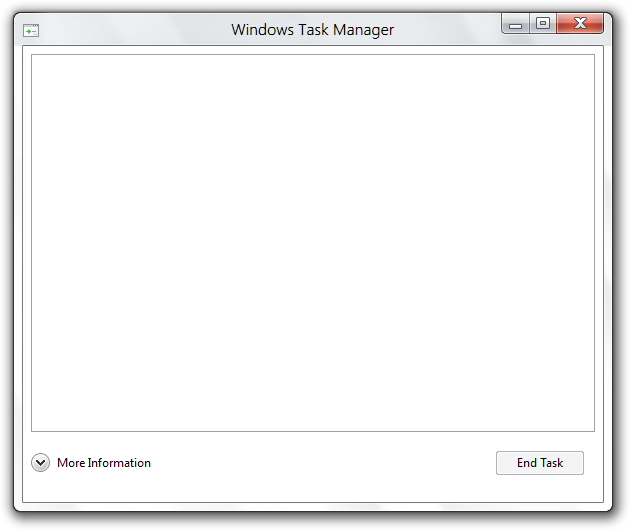This screenshot has height=532, width=632.
Task: Close the Windows Task Manager window
Action: coord(580,23)
